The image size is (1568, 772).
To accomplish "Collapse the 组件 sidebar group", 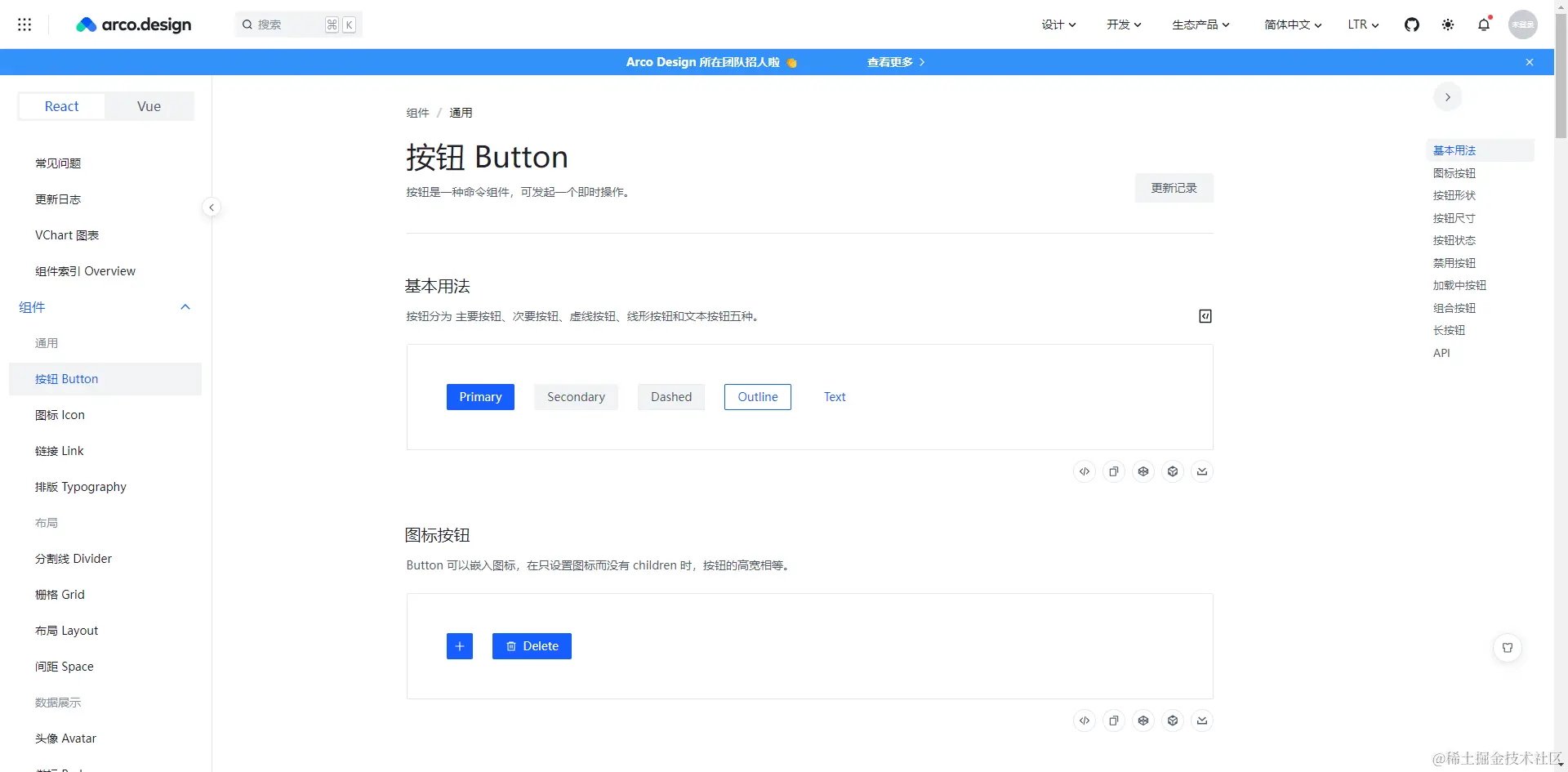I will 105,307.
